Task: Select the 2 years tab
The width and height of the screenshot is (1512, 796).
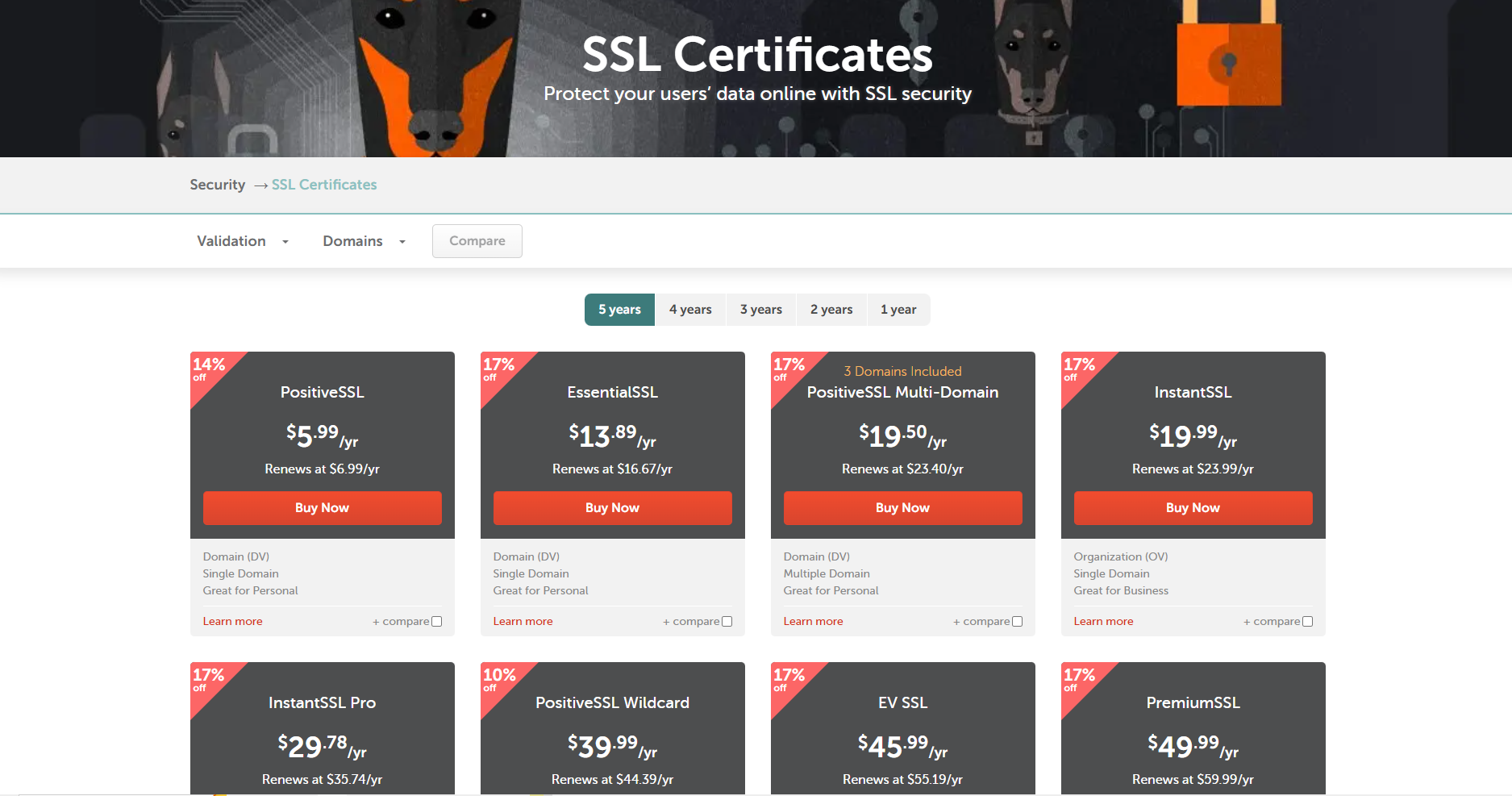Action: (x=831, y=310)
